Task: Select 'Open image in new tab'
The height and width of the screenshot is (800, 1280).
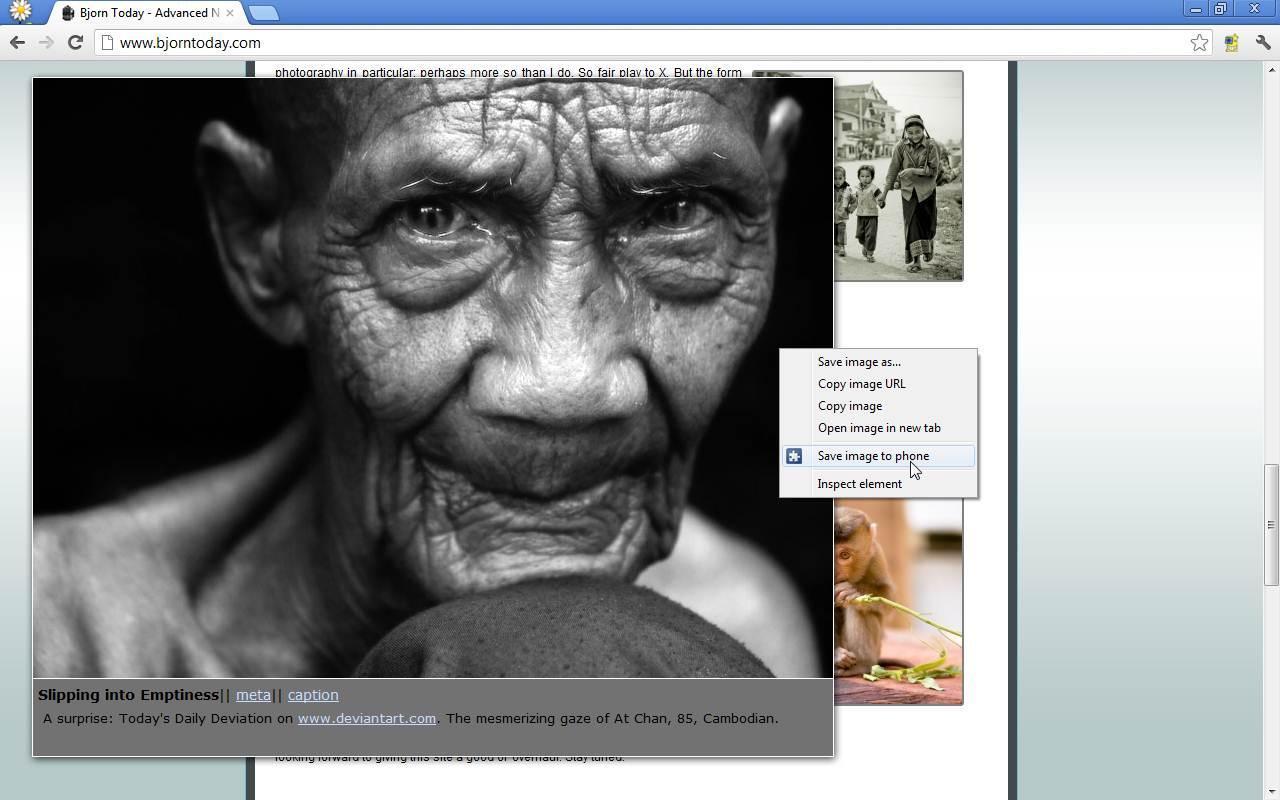Action: tap(878, 428)
